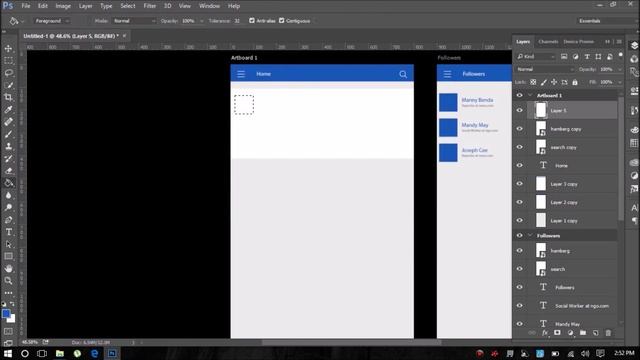Hide the Followers artboard visibility
The width and height of the screenshot is (640, 360).
tap(520, 236)
